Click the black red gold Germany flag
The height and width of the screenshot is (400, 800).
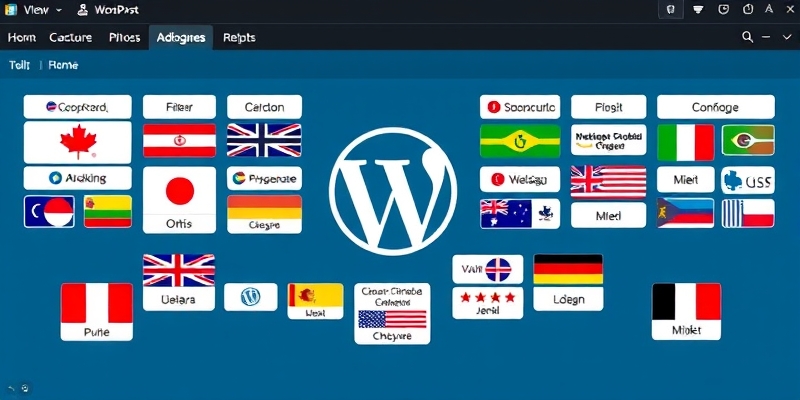(x=568, y=269)
